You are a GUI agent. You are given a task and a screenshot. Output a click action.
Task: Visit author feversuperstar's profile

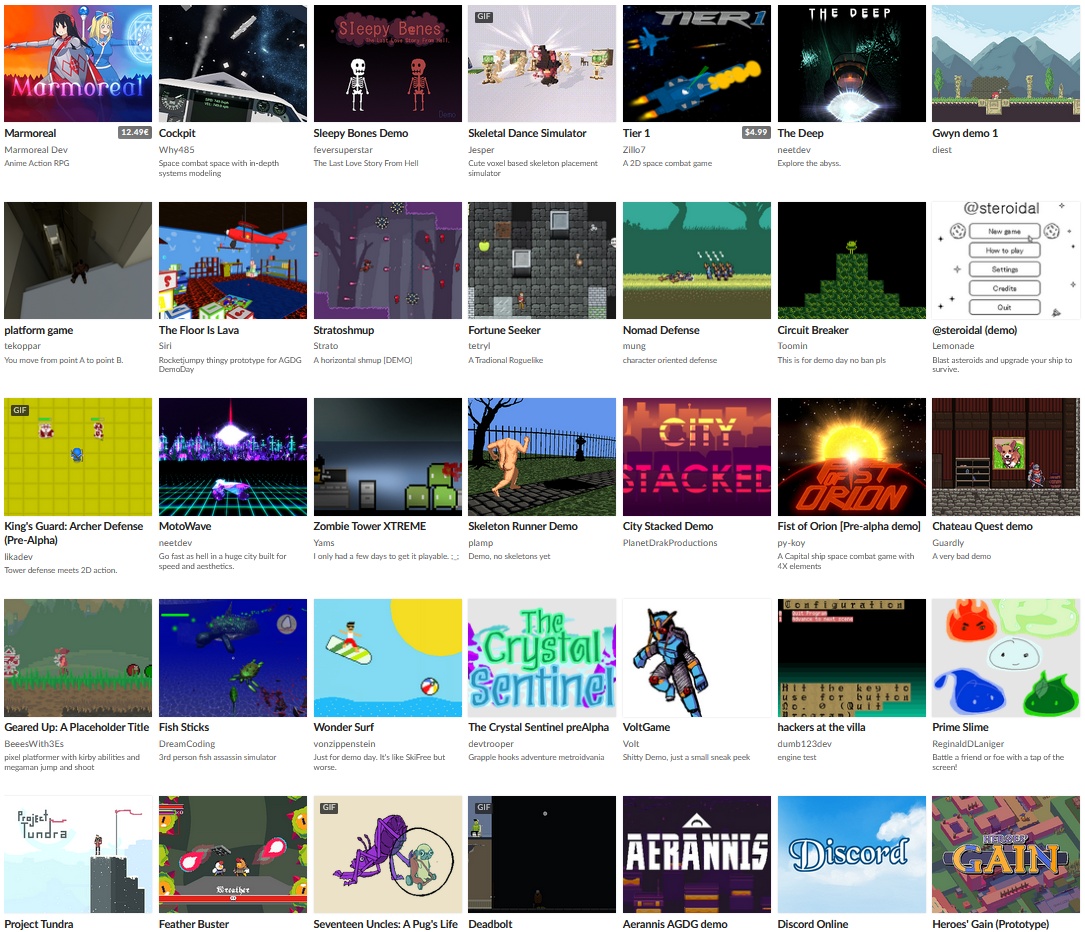[x=343, y=149]
